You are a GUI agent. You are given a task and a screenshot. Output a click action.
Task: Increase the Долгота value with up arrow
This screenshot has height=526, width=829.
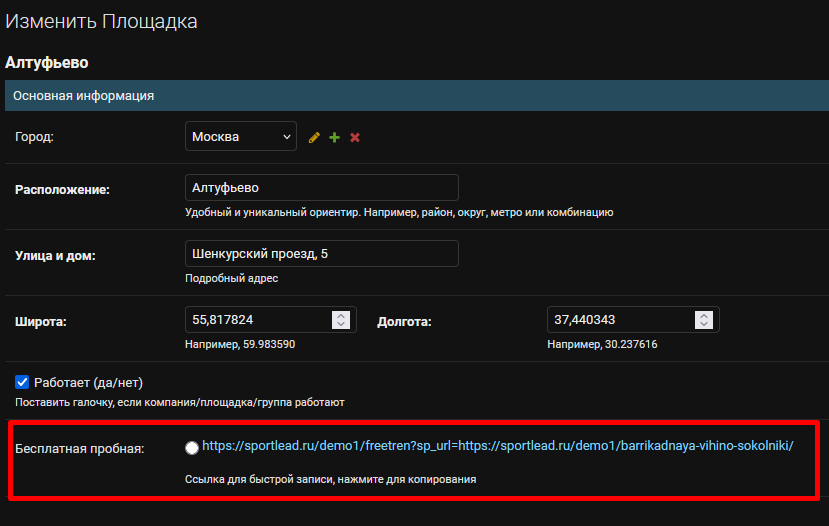(x=704, y=316)
